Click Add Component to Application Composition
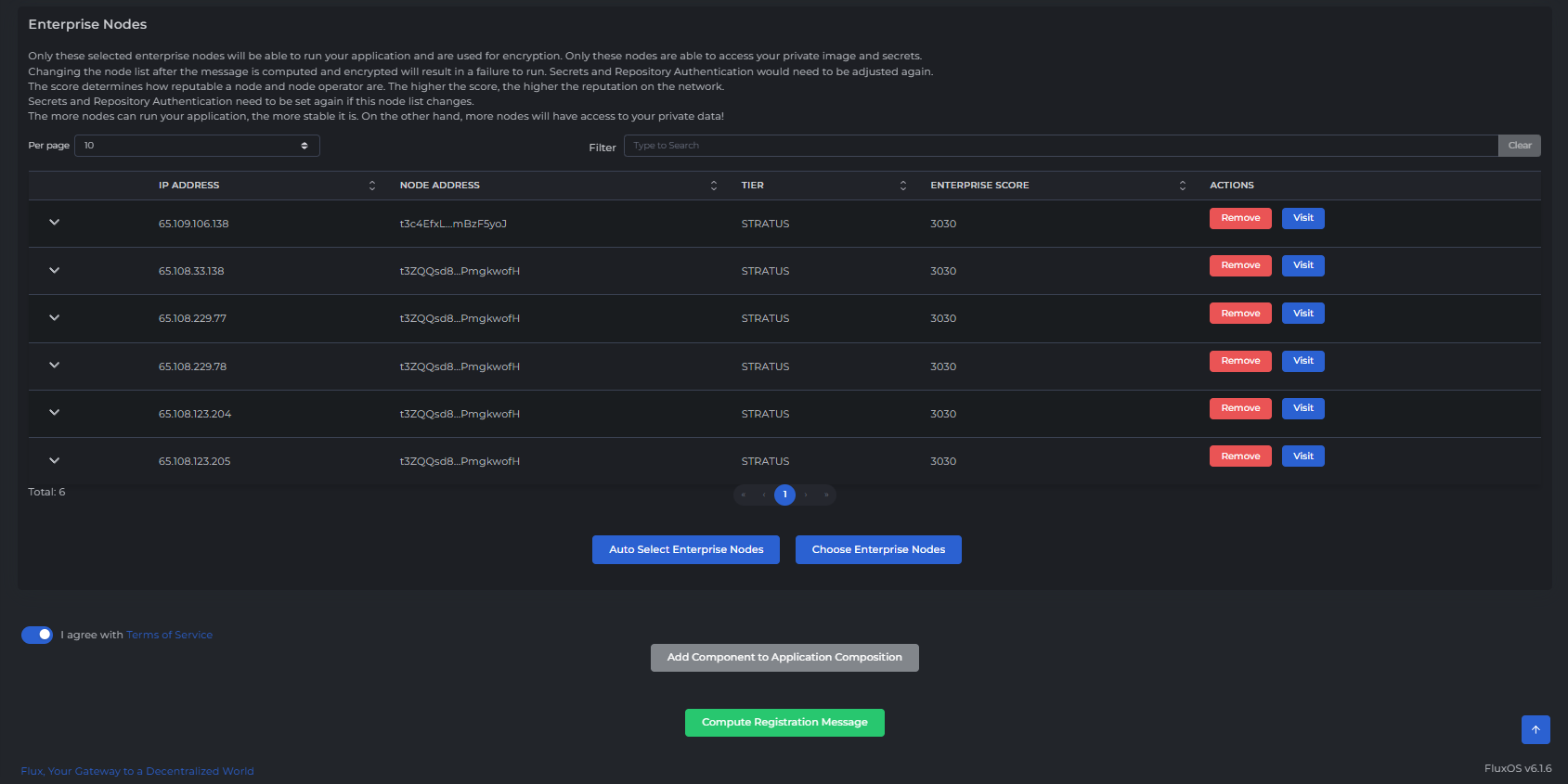Screen dimensions: 1568x784 [x=784, y=657]
